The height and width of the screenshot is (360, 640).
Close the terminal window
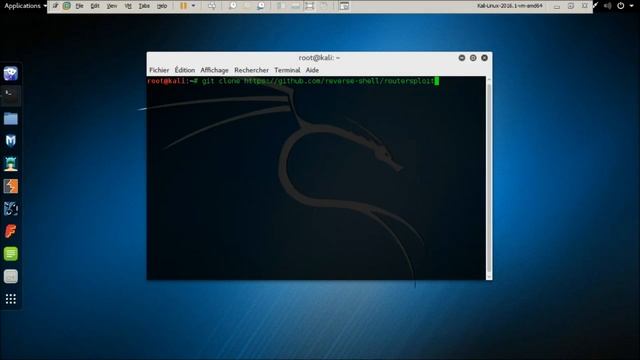click(x=484, y=58)
